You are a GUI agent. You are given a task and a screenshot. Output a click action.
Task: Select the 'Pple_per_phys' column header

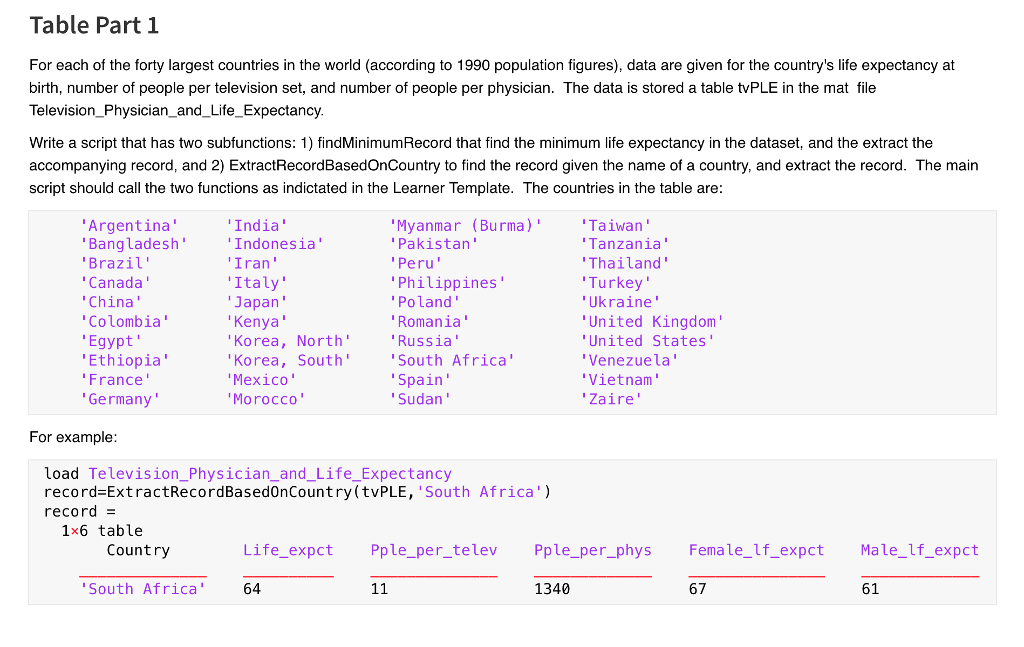[592, 550]
